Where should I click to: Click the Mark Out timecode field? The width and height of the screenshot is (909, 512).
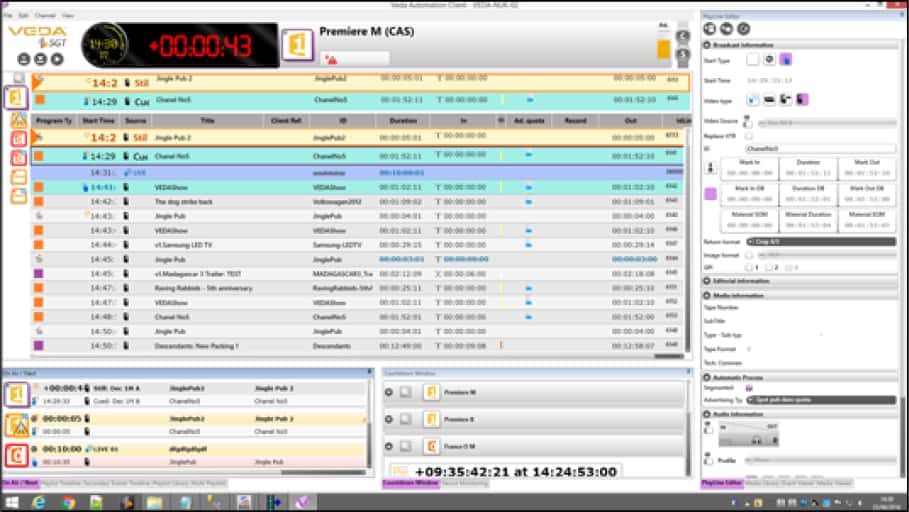(867, 173)
